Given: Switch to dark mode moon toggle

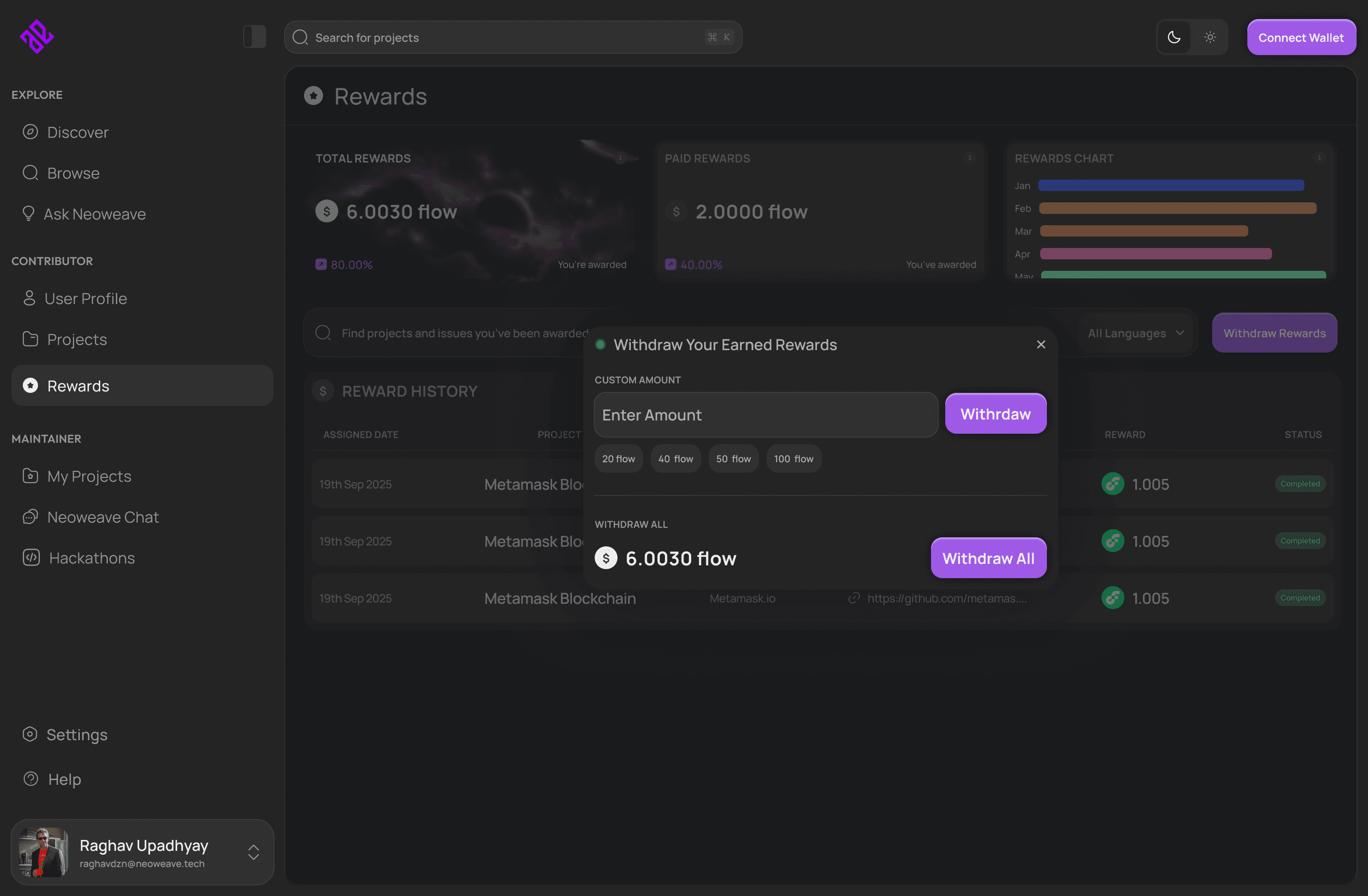Looking at the screenshot, I should pyautogui.click(x=1174, y=38).
